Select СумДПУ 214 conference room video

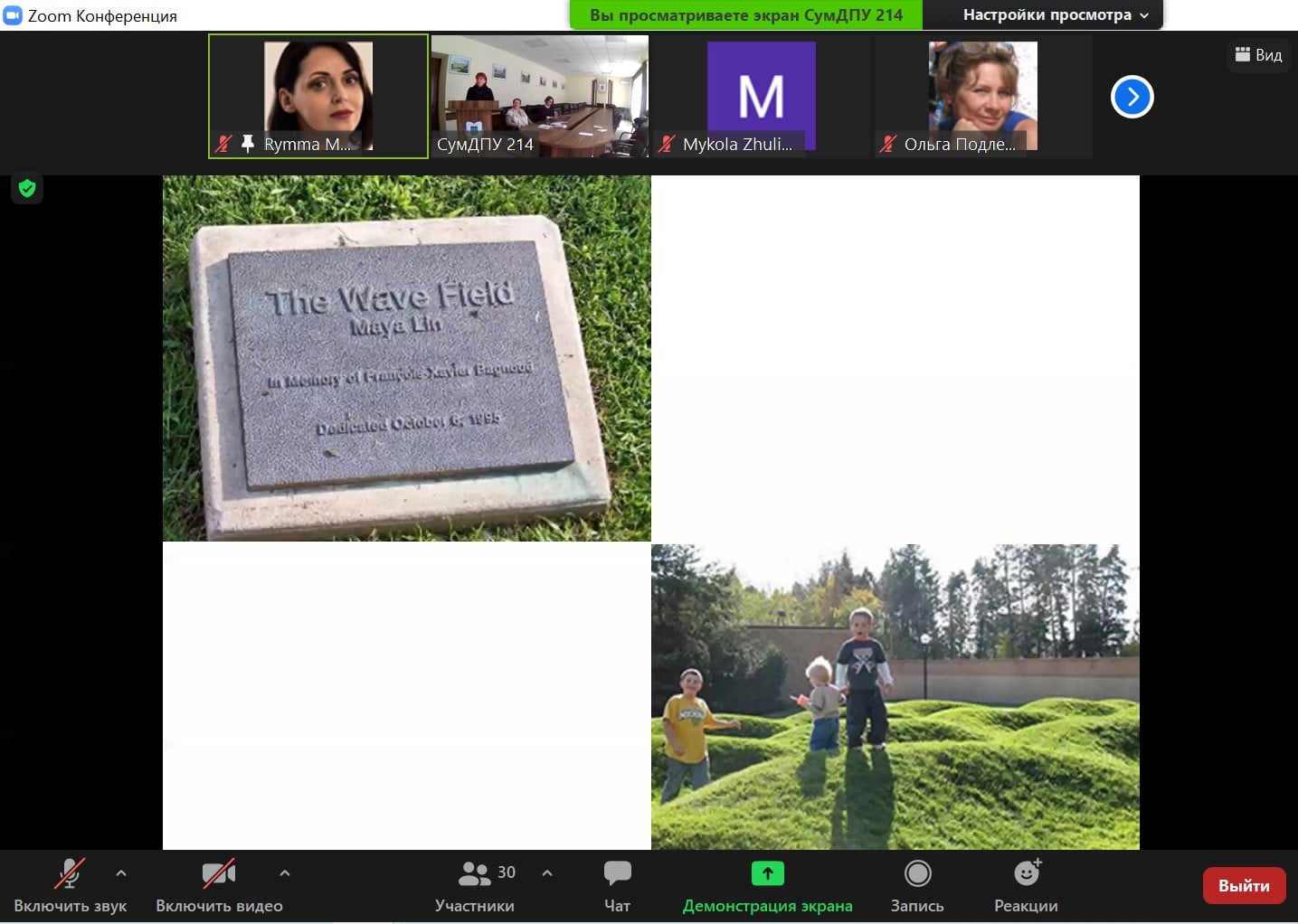(540, 96)
